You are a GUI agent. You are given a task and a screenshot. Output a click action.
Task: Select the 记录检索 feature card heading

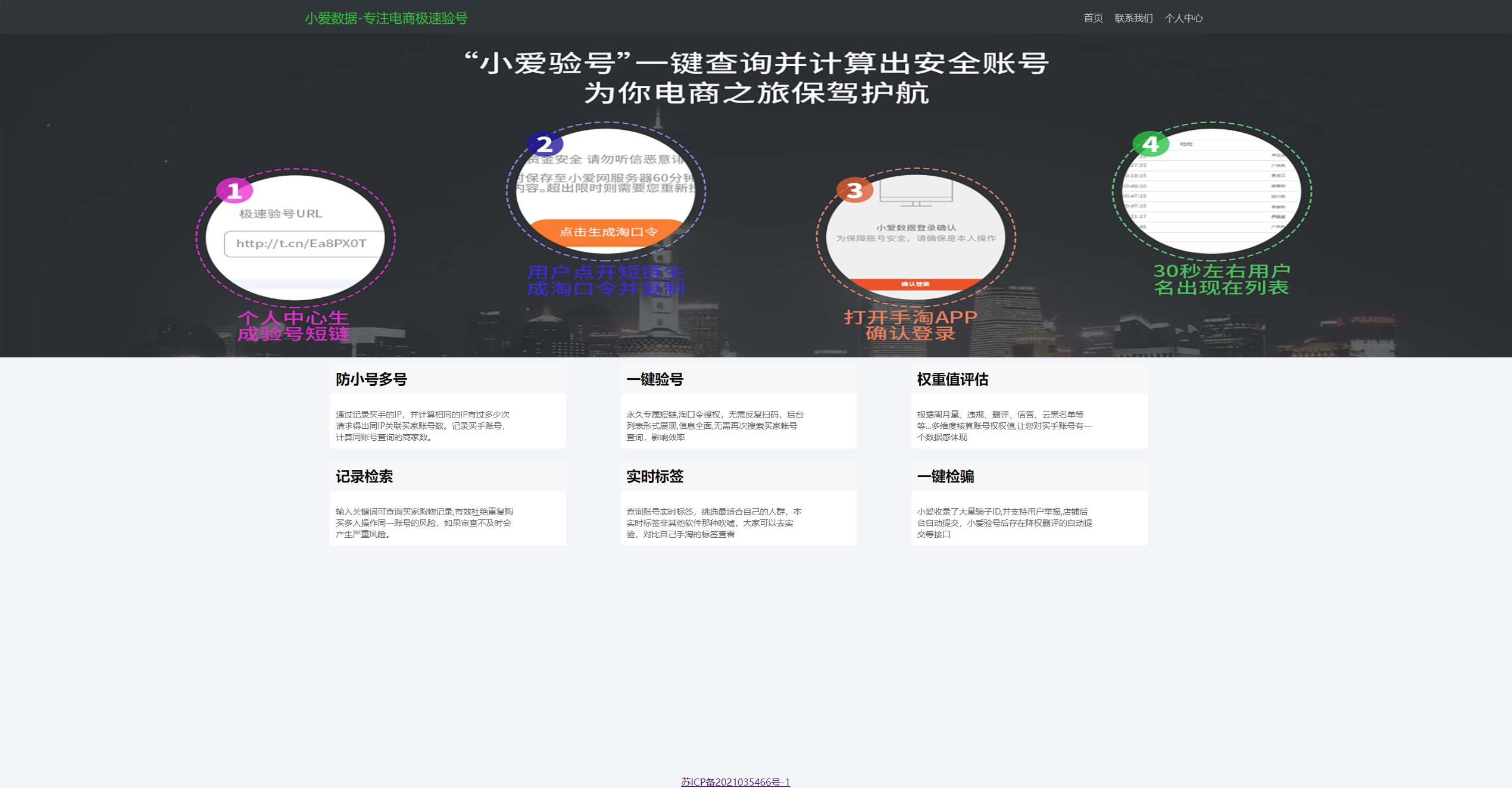tap(364, 476)
